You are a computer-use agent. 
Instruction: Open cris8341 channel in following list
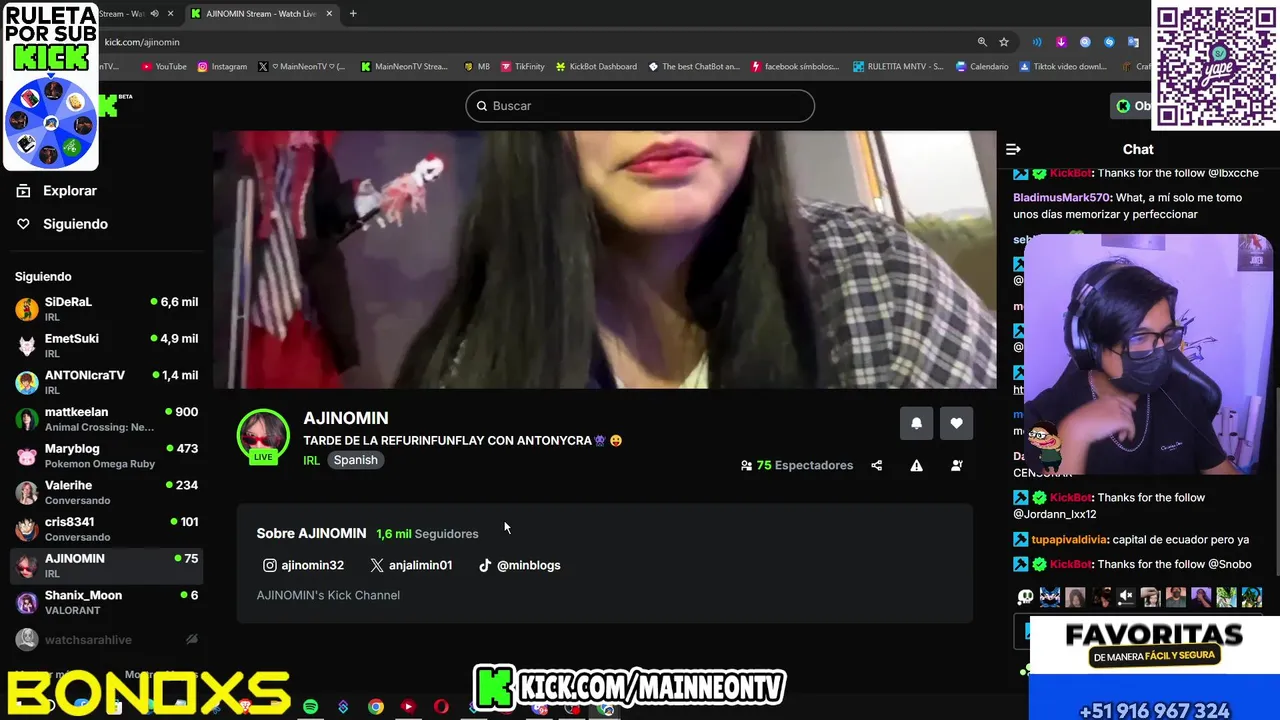106,528
